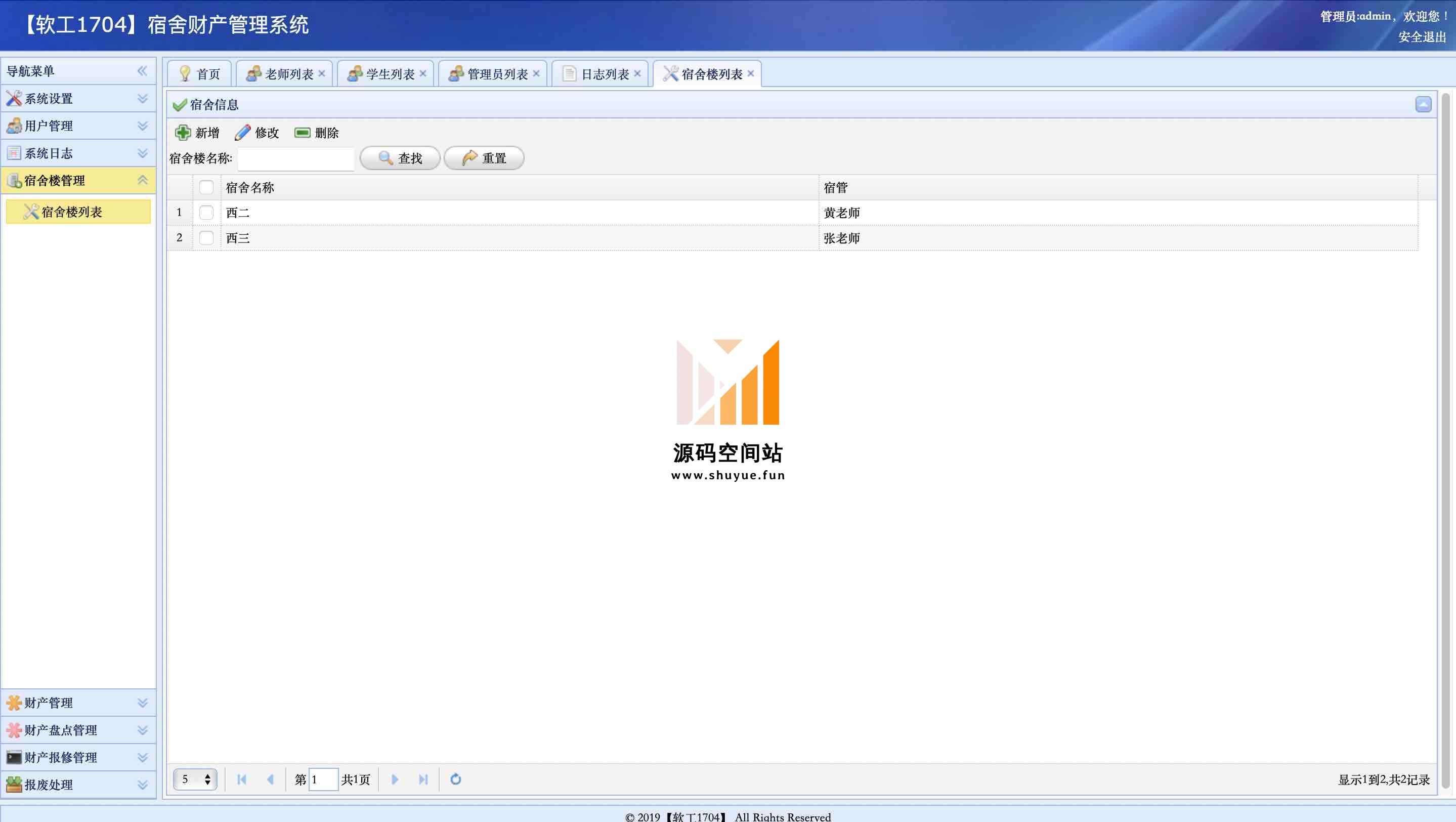The height and width of the screenshot is (822, 1456).
Task: Go to next page in pager
Action: click(395, 779)
